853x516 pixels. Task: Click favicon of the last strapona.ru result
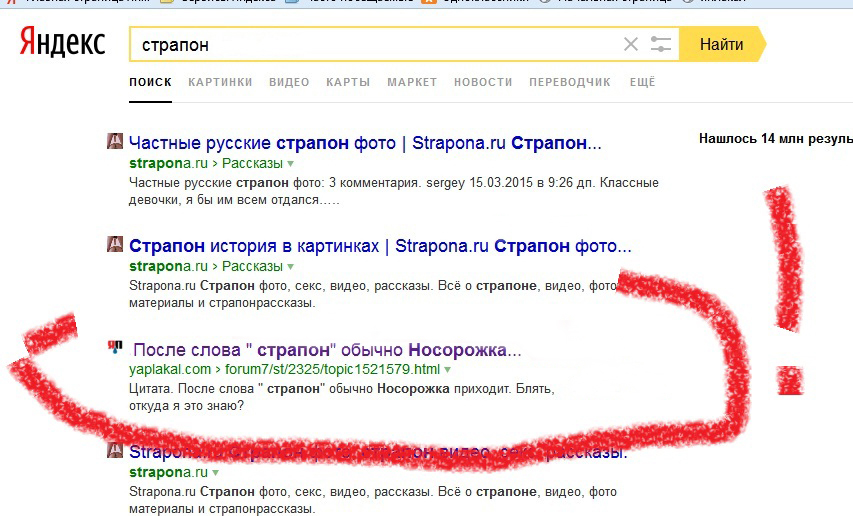click(x=115, y=450)
